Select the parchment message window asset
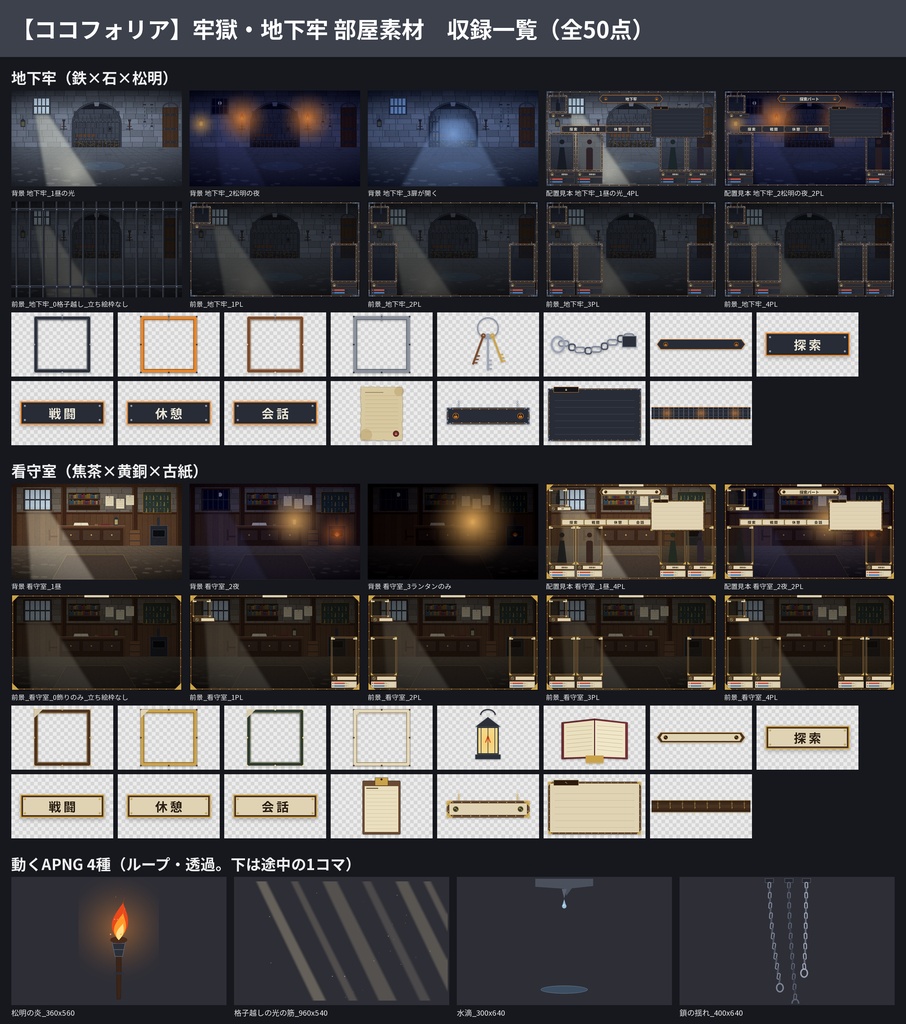Image resolution: width=906 pixels, height=1024 pixels. click(594, 807)
